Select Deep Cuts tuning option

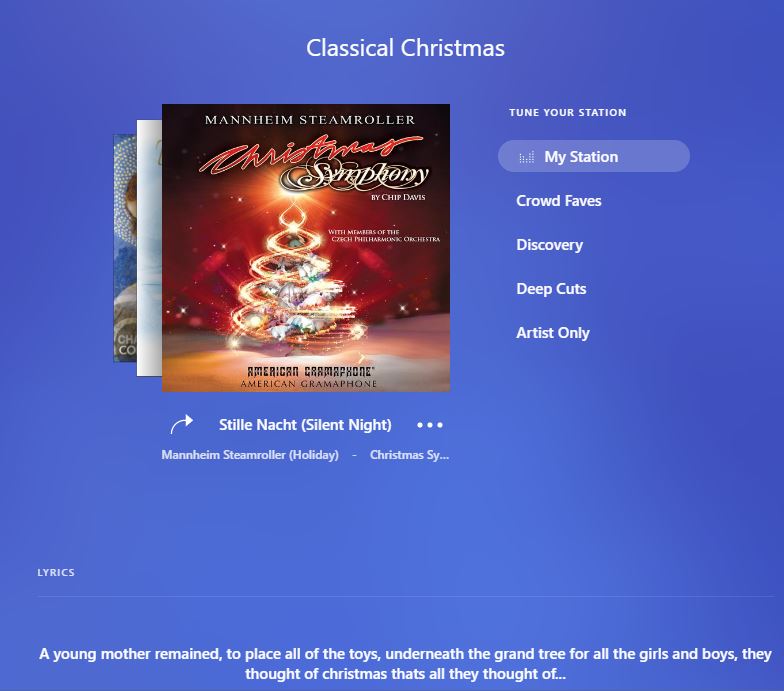click(x=551, y=288)
